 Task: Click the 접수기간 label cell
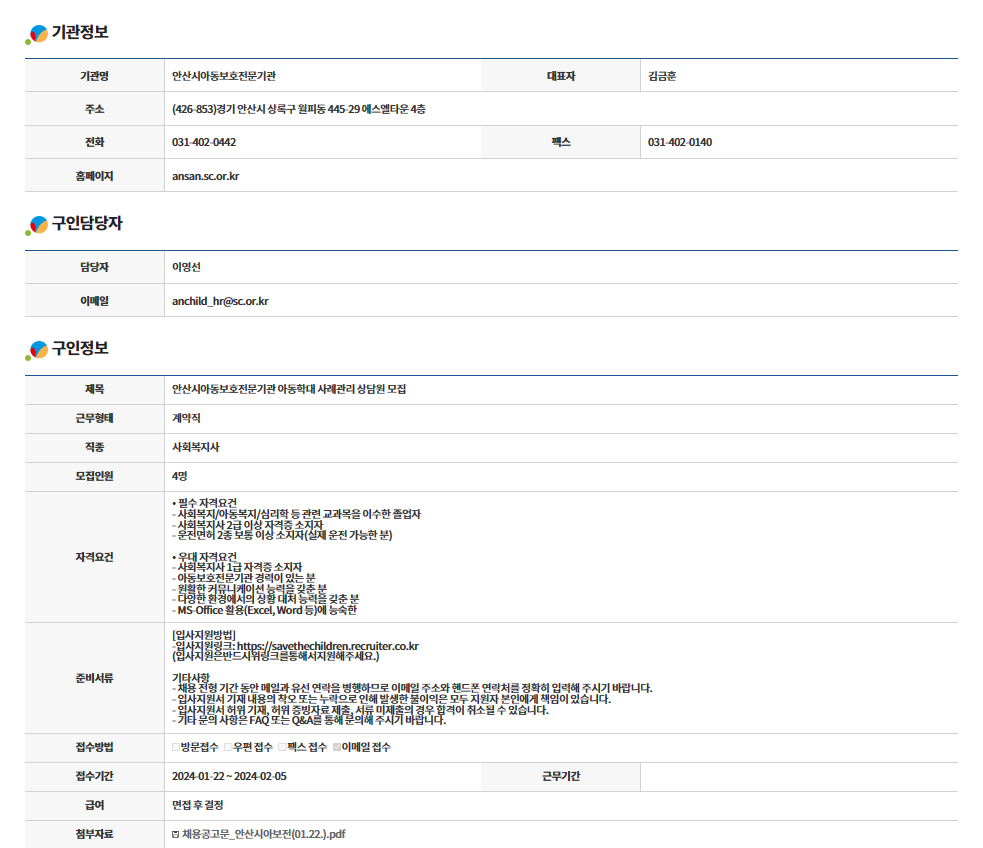click(95, 776)
